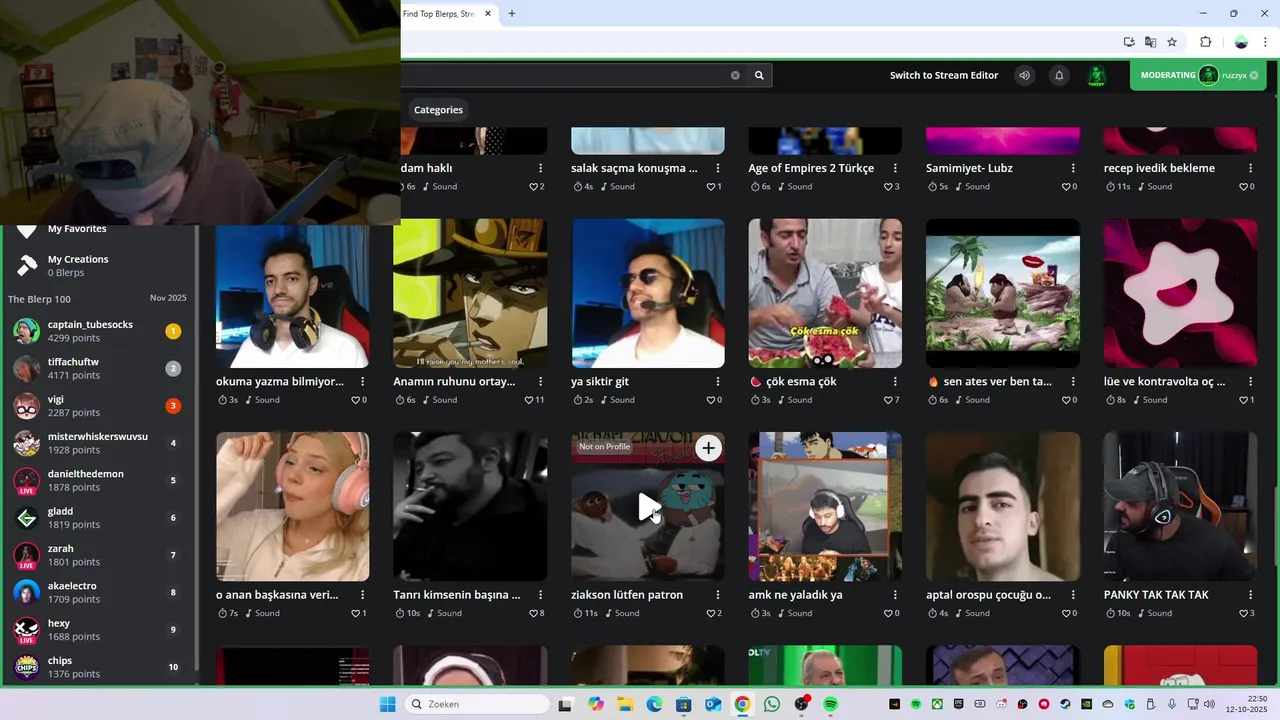Viewport: 1280px width, 720px height.
Task: Open three-dot menu for 'Samimiyet- Lubz'
Action: point(1073,168)
